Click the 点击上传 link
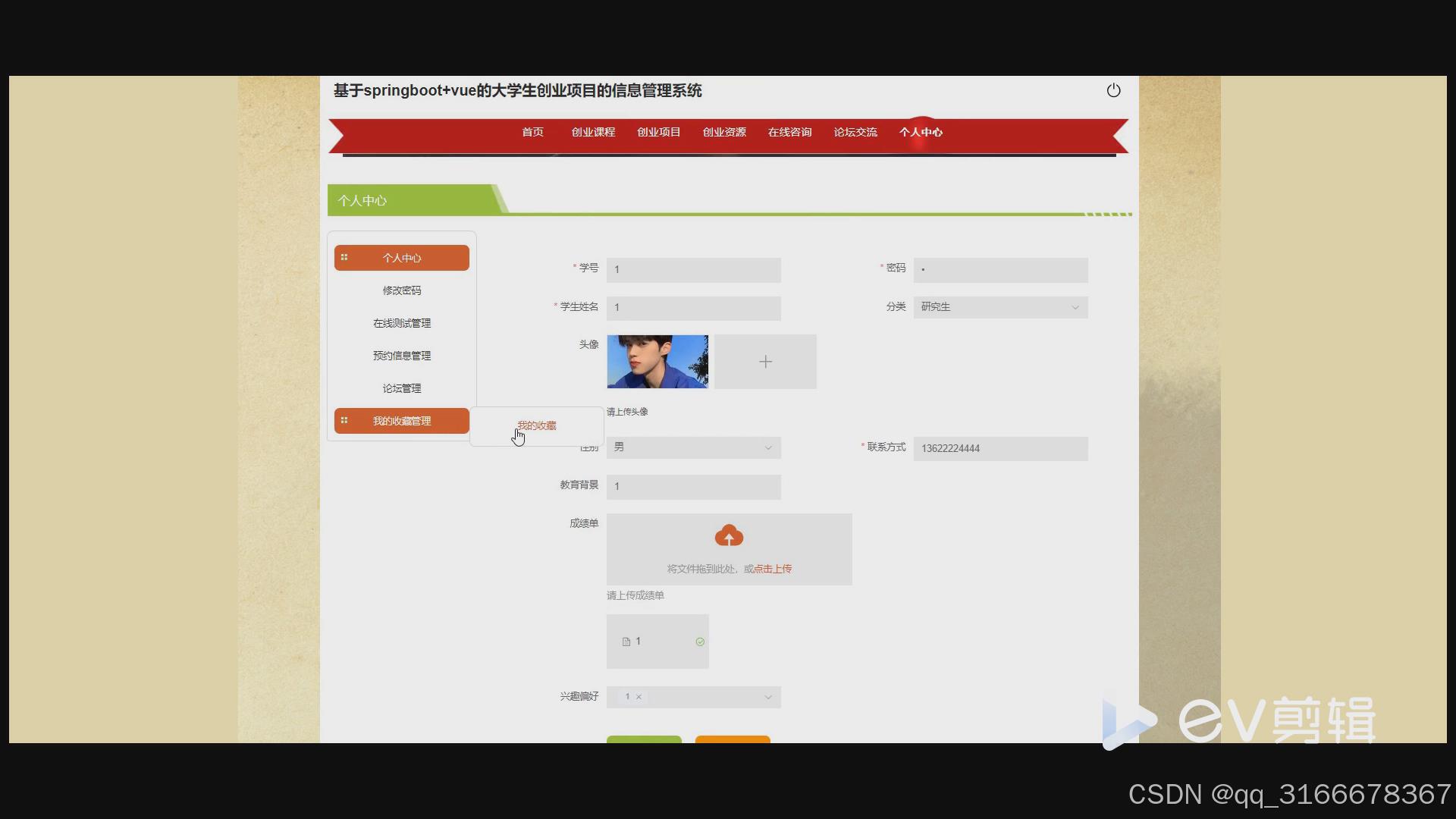 [773, 569]
